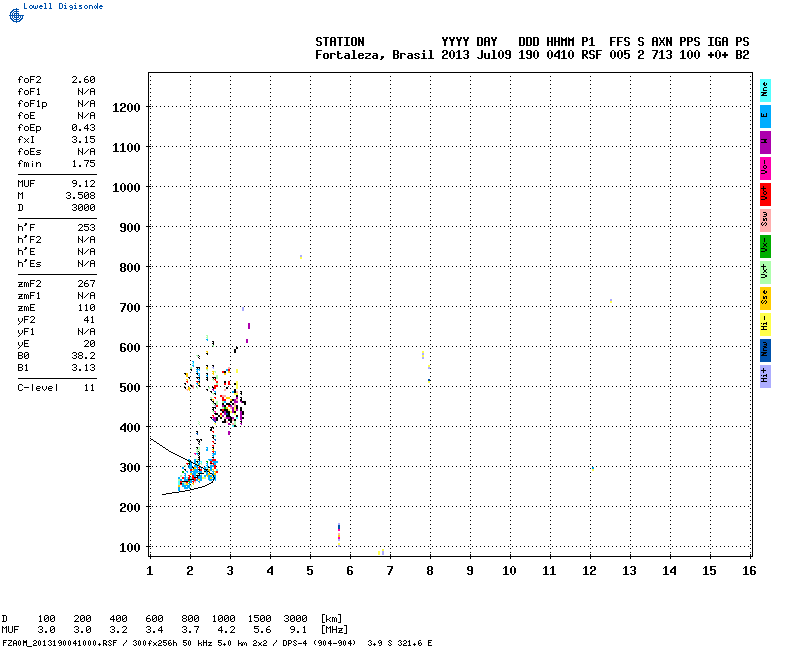Click the yF2 value 41
This screenshot has width=800, height=650.
(x=89, y=320)
